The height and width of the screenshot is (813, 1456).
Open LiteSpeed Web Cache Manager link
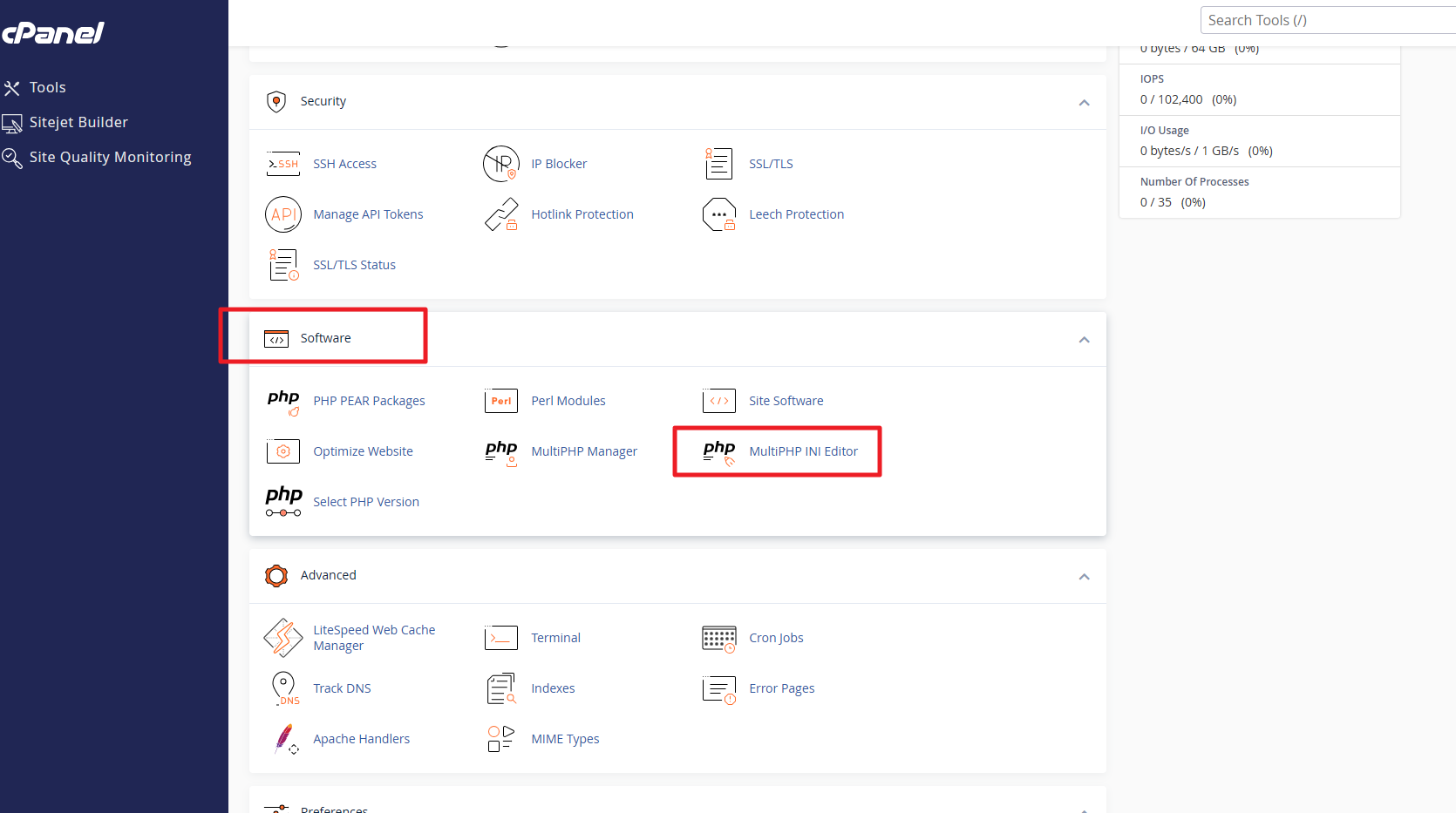pyautogui.click(x=374, y=638)
